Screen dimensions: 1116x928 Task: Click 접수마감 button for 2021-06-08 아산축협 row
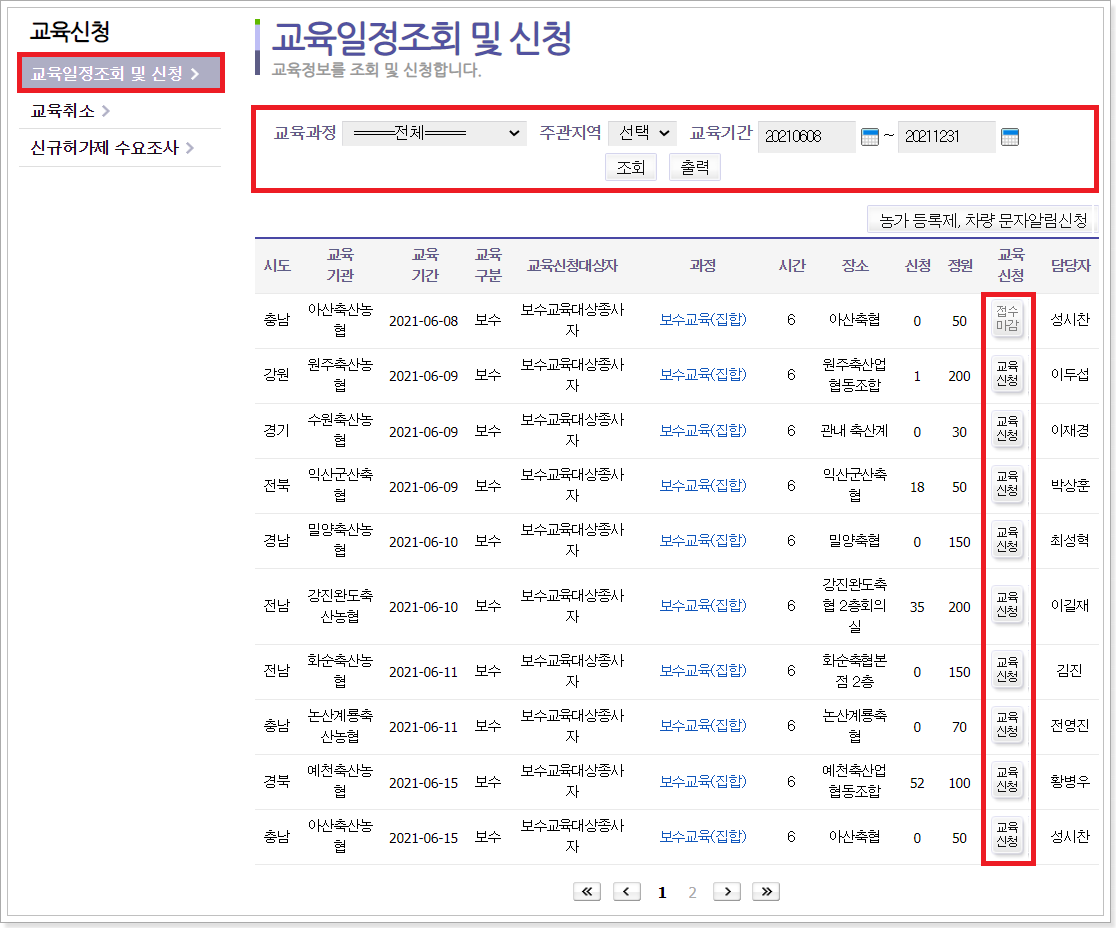(1007, 318)
